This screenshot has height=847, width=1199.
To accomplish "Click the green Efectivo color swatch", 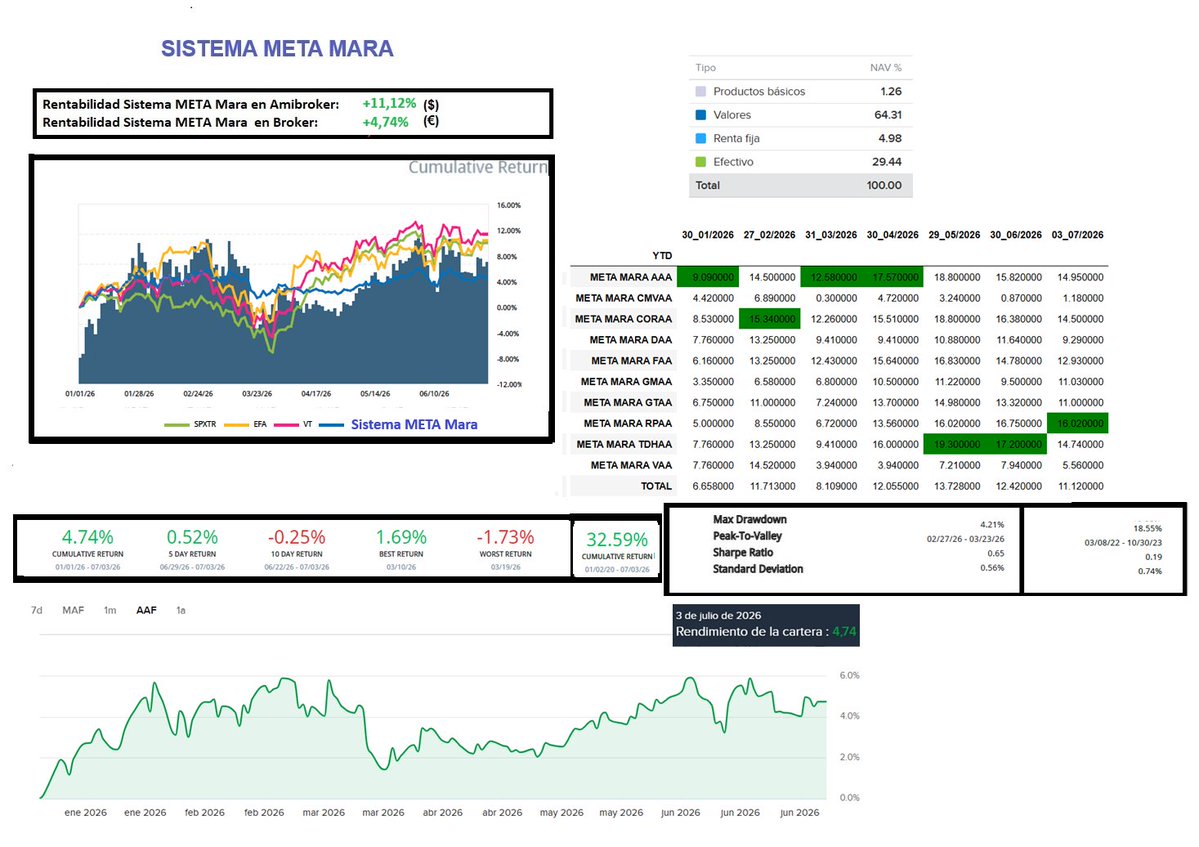I will (700, 161).
